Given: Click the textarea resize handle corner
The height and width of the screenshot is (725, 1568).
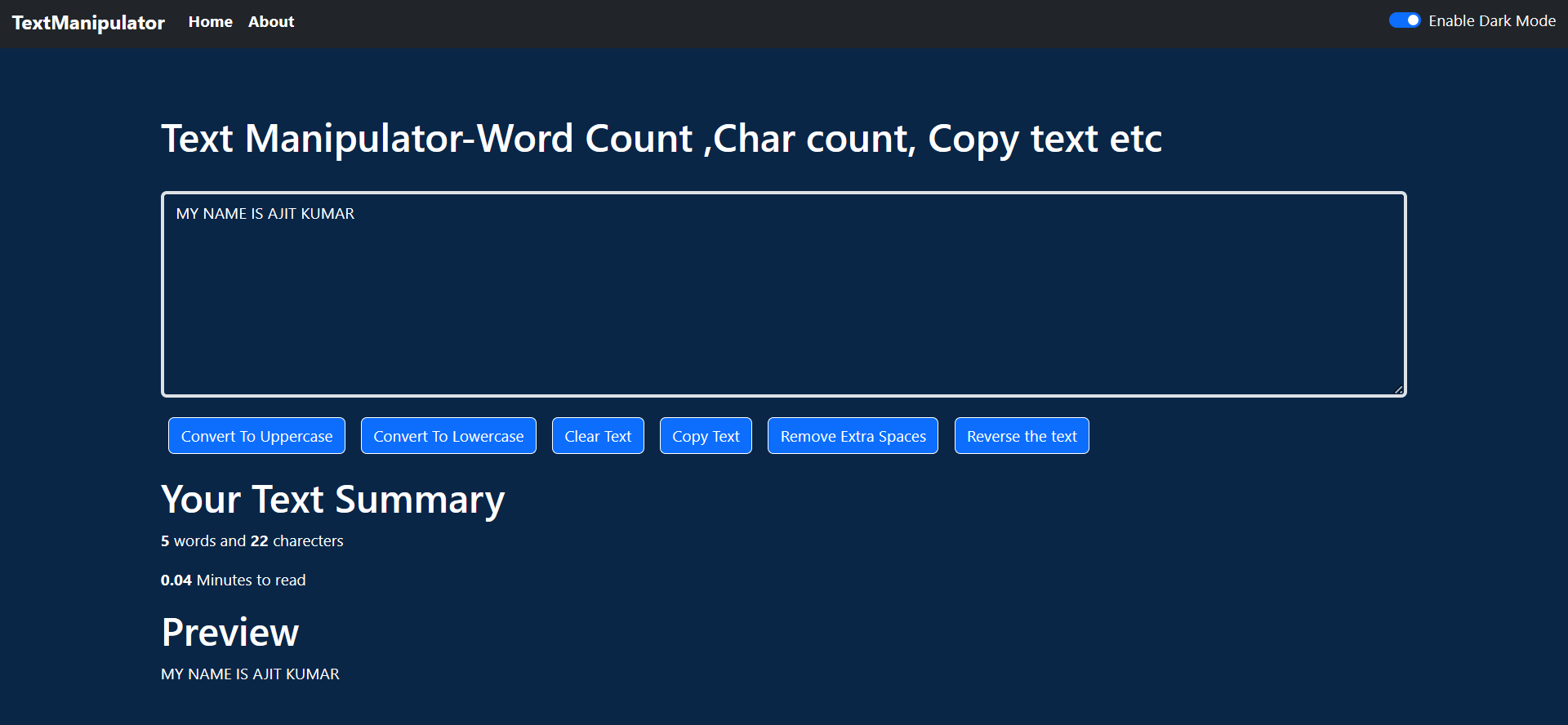Looking at the screenshot, I should [x=1398, y=389].
